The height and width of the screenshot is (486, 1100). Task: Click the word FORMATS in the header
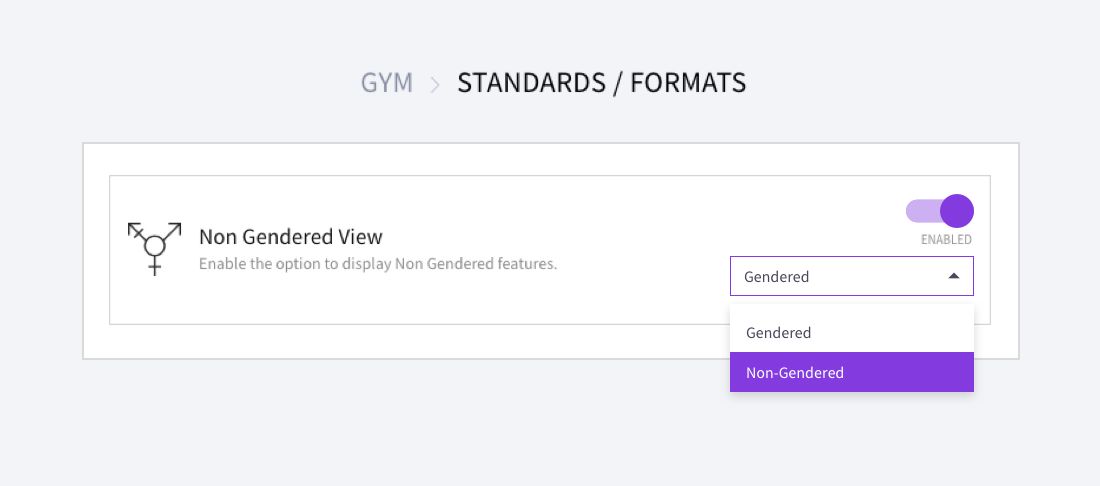[690, 83]
